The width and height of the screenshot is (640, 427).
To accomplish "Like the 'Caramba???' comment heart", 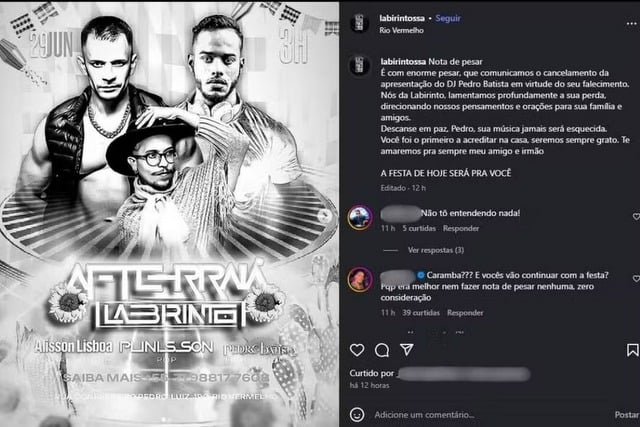I will [x=636, y=278].
